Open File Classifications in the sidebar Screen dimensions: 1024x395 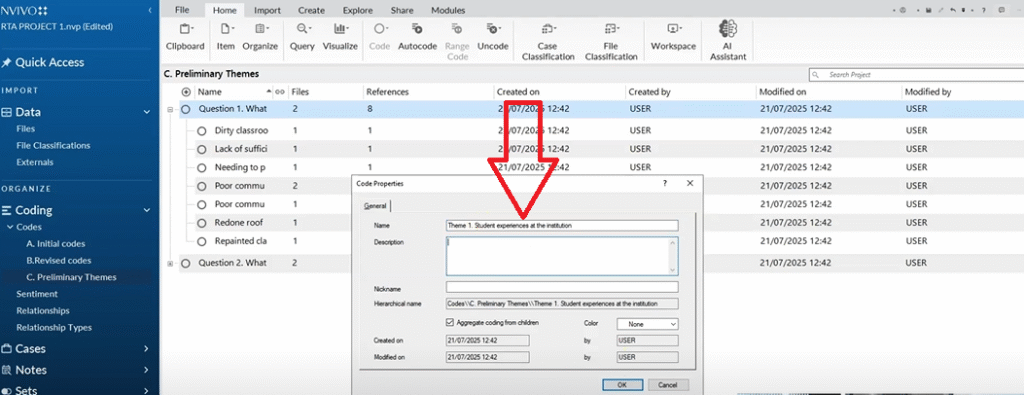pyautogui.click(x=54, y=146)
